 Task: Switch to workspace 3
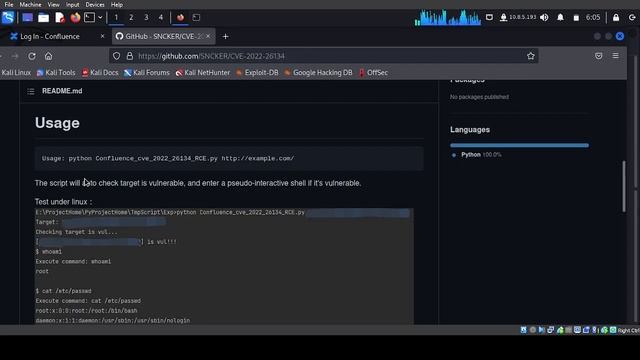click(146, 18)
